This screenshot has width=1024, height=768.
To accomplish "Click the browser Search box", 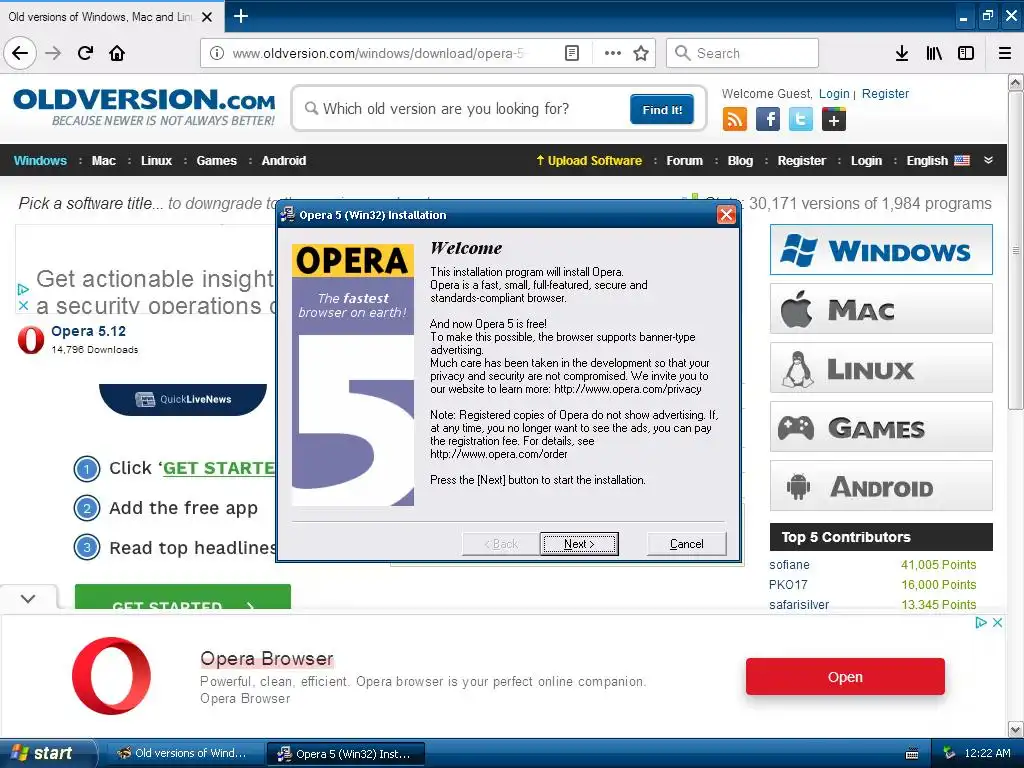I will pos(742,53).
